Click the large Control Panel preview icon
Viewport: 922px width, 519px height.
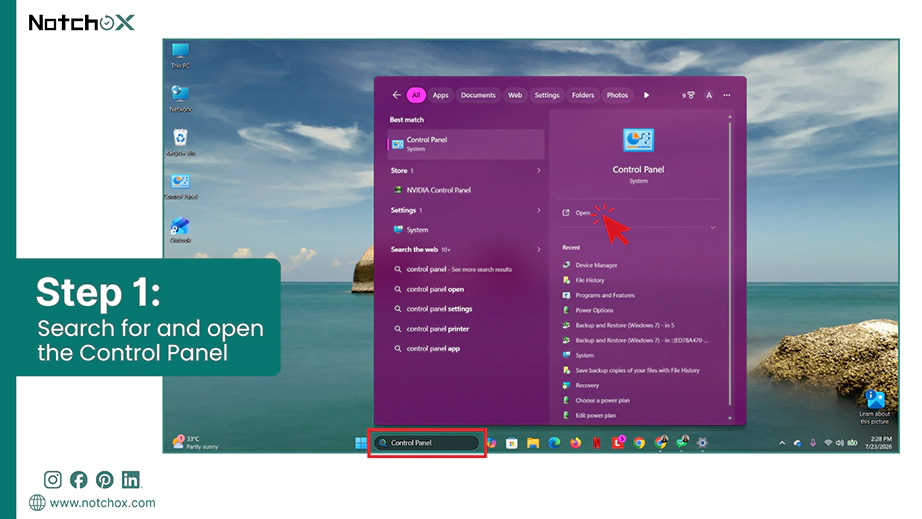638,140
